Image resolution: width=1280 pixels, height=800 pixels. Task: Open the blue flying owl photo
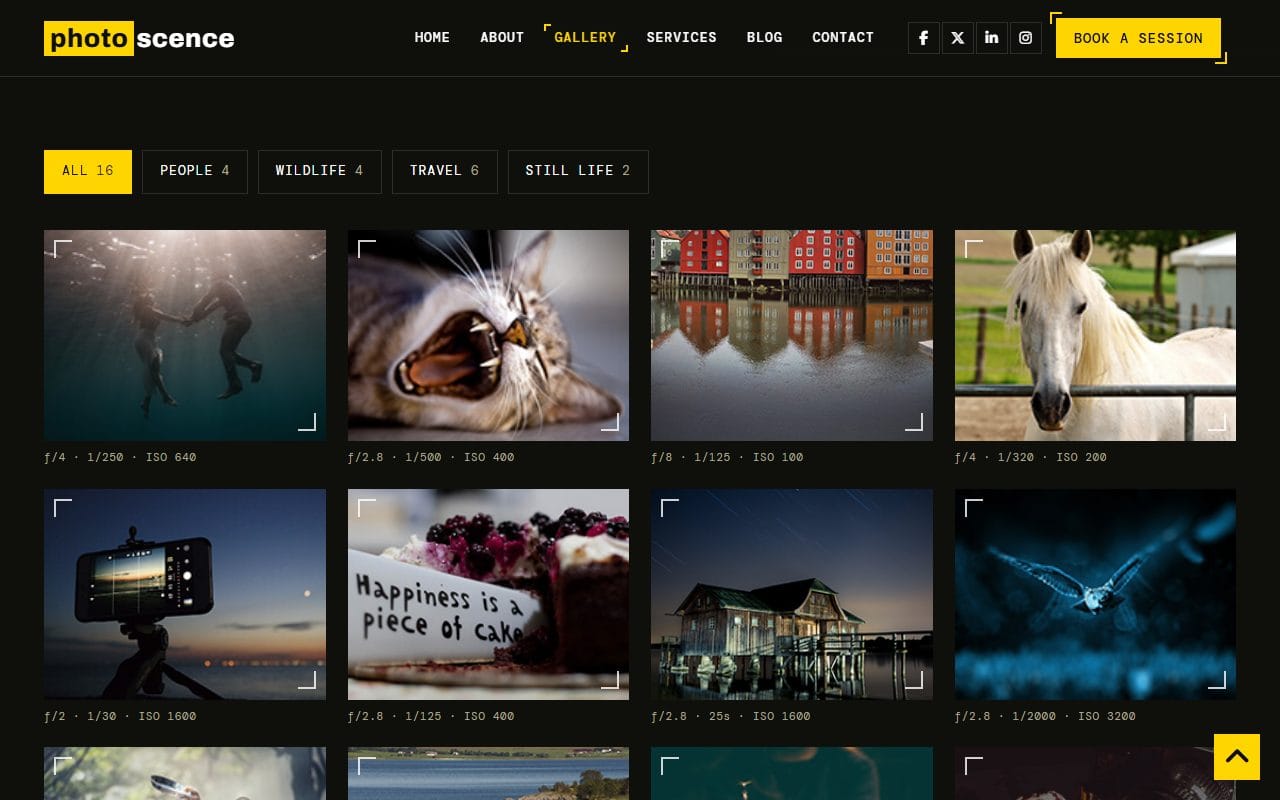click(1095, 594)
